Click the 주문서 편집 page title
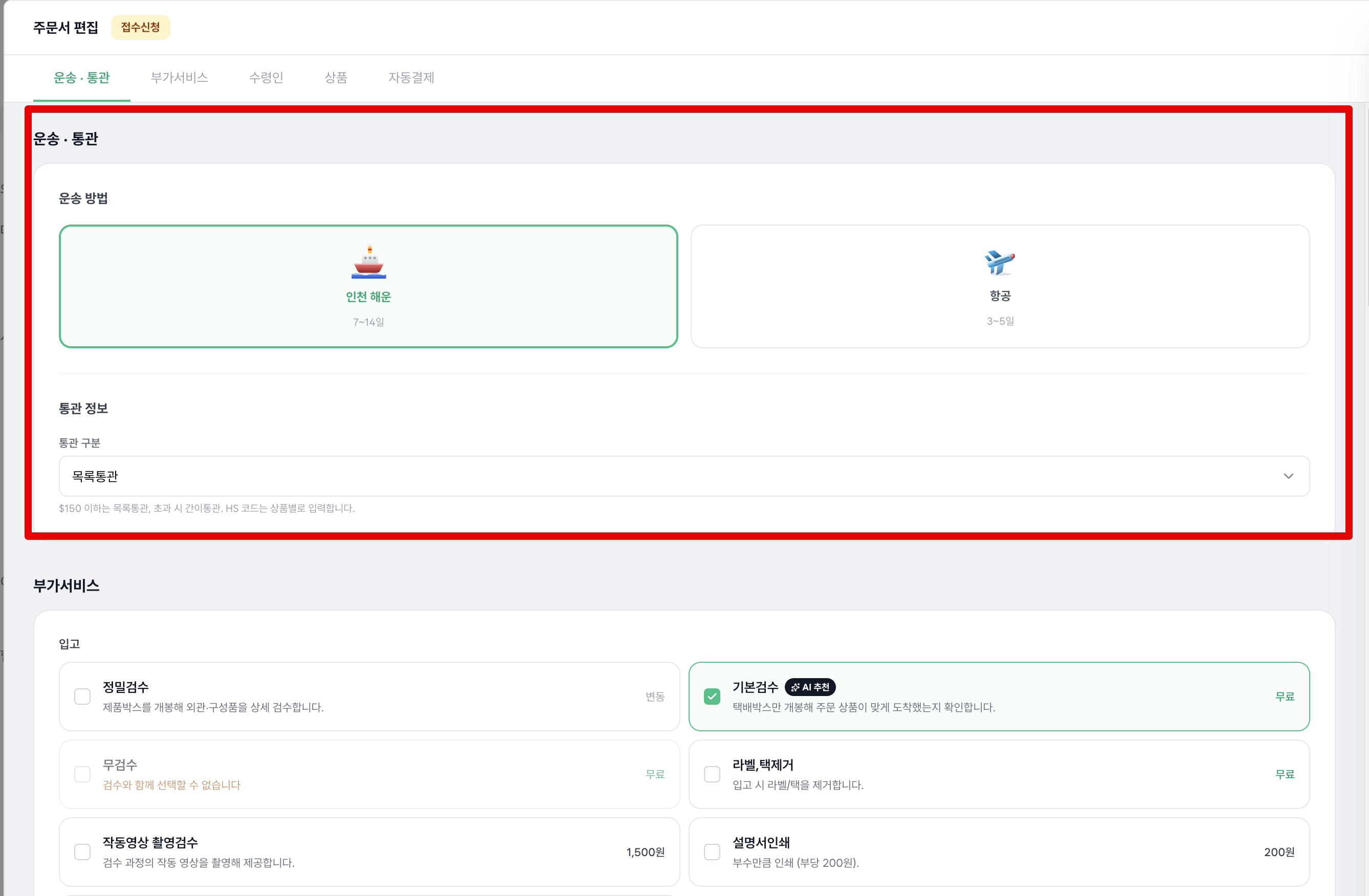 tap(65, 28)
